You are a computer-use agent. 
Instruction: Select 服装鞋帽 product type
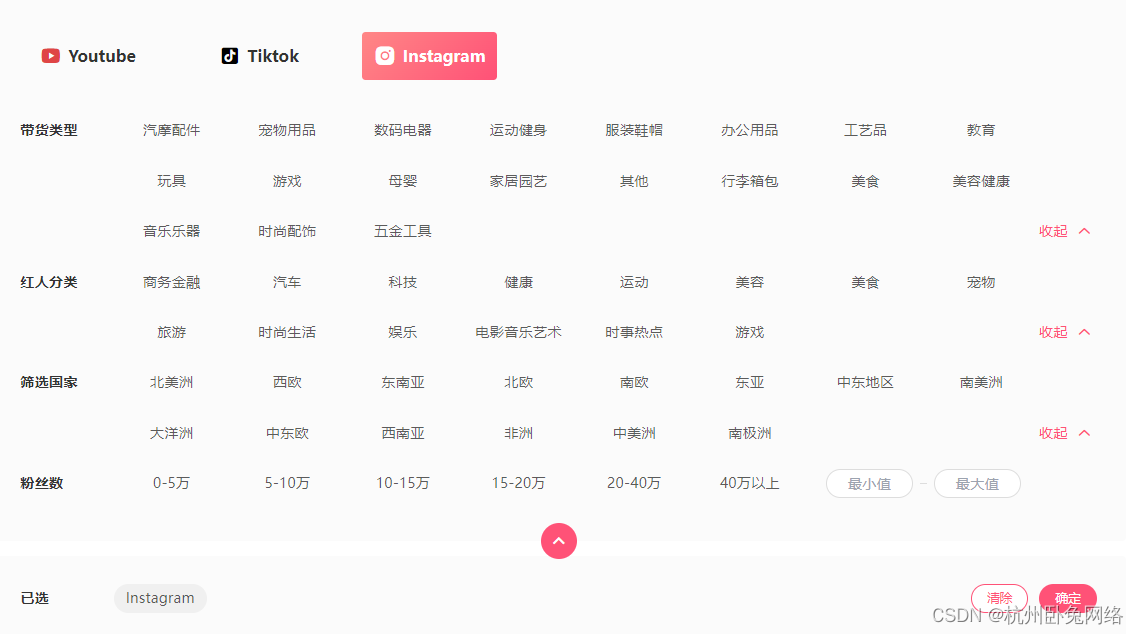633,130
